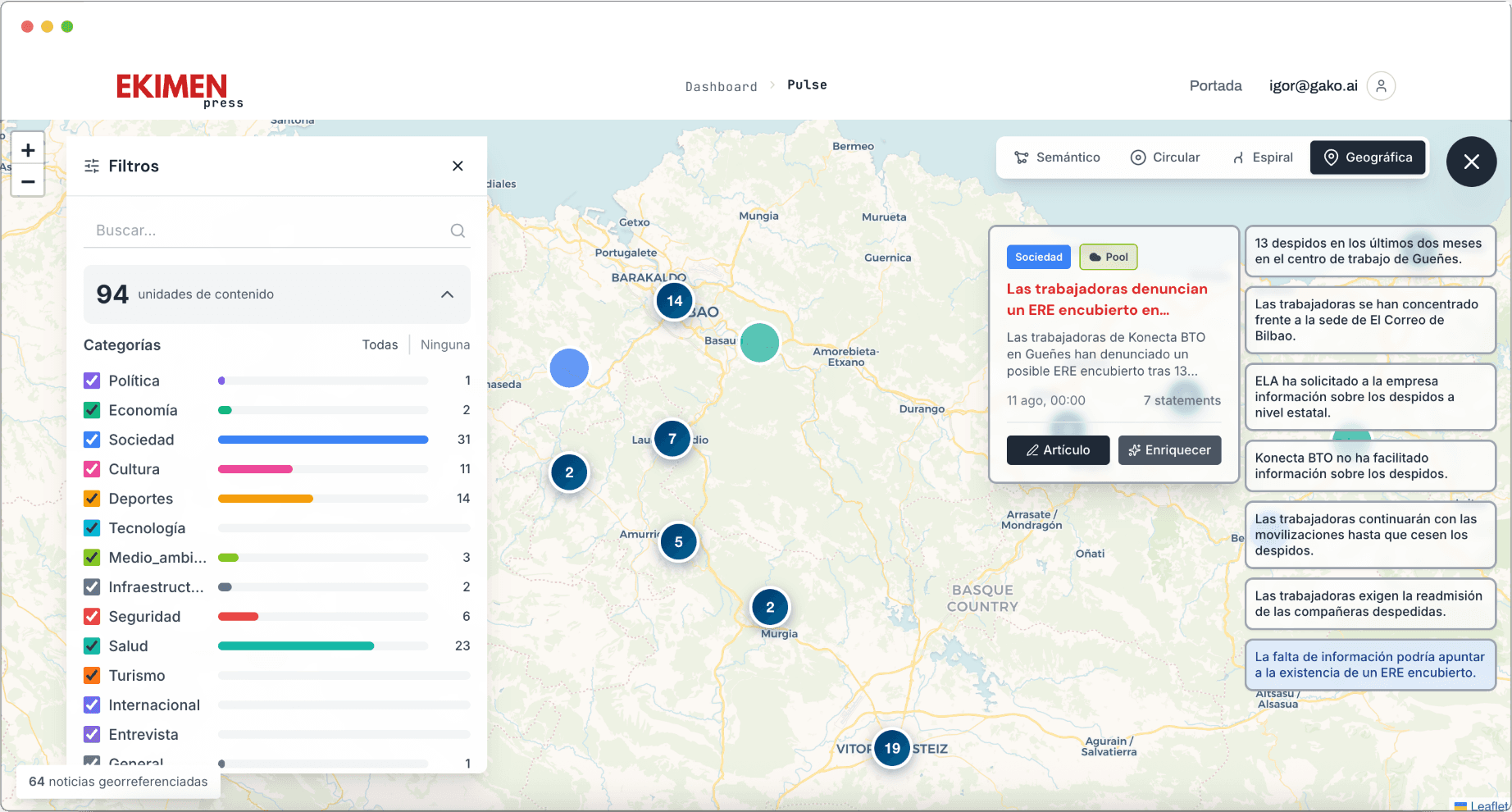Open the cluster marker showing 5
Viewport: 1512px width, 812px height.
point(678,541)
